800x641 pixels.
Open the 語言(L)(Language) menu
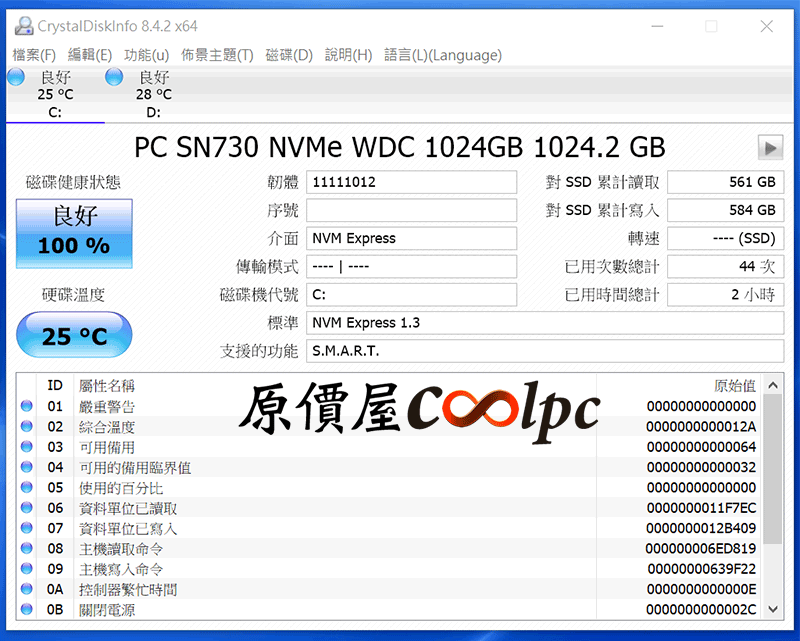point(443,55)
